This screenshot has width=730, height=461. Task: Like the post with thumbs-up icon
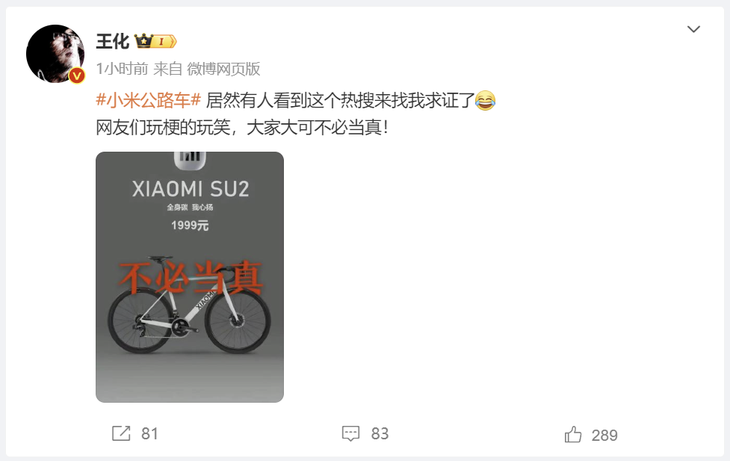[x=573, y=434]
